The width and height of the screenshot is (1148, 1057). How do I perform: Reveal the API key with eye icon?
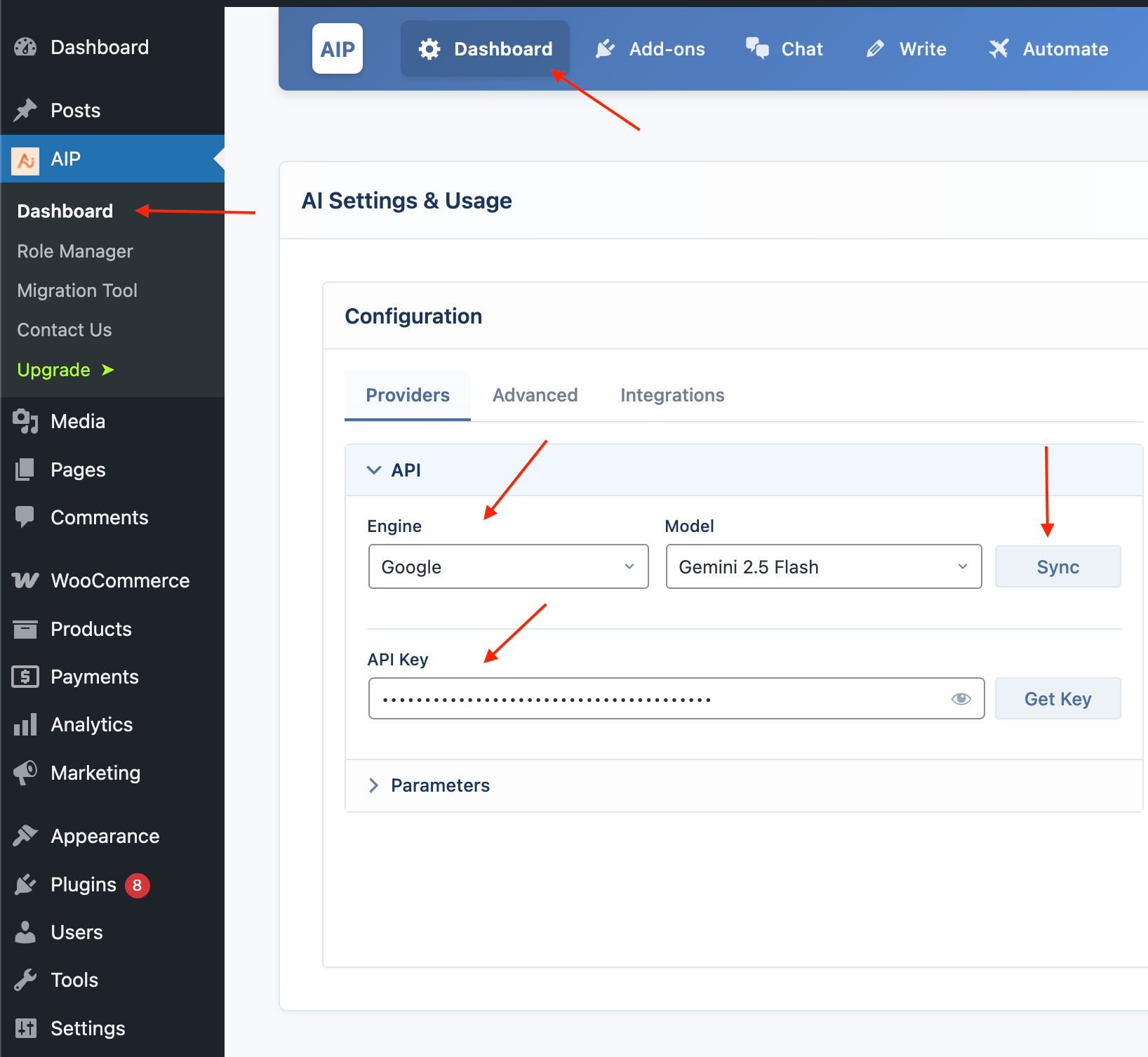(961, 698)
